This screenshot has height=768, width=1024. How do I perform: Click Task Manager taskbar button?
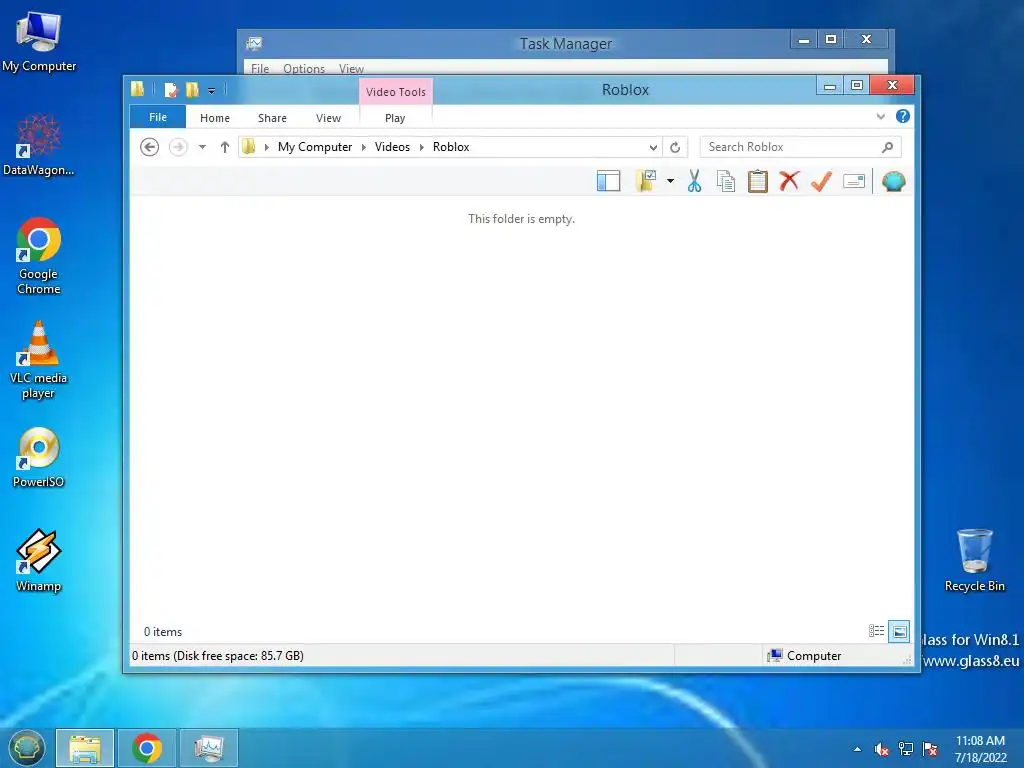pyautogui.click(x=209, y=748)
